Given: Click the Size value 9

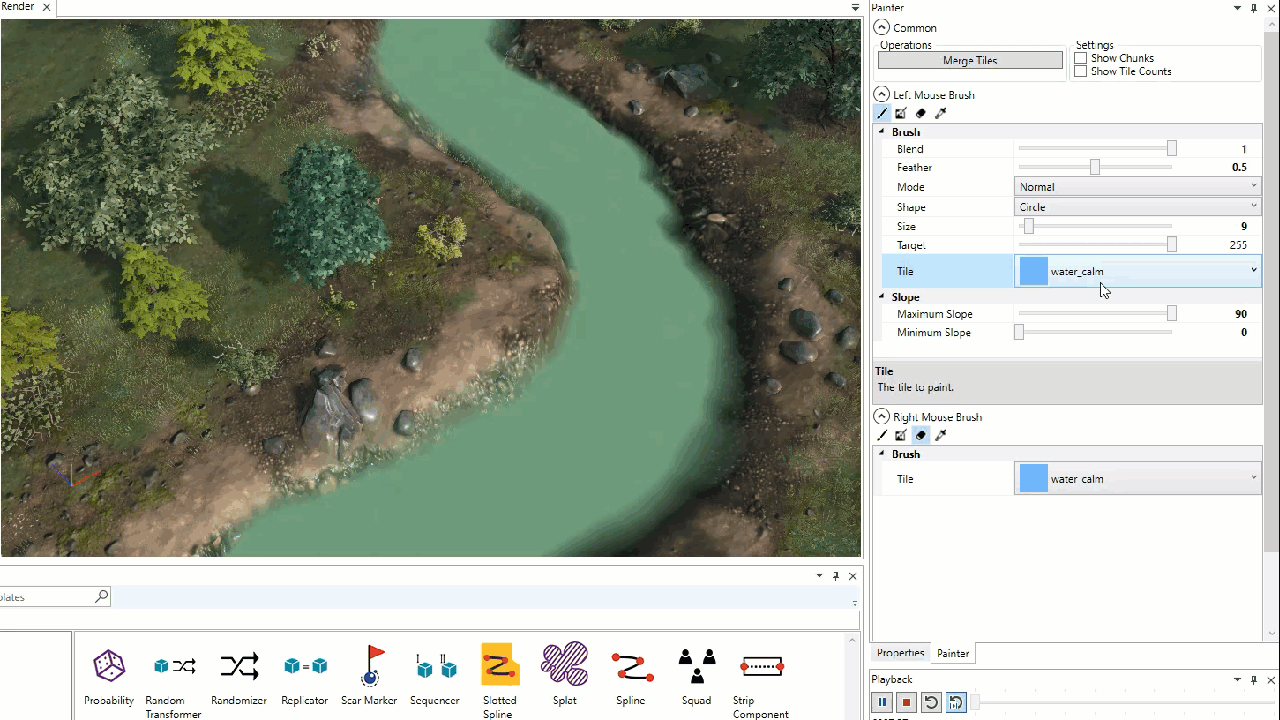Looking at the screenshot, I should pyautogui.click(x=1244, y=226).
